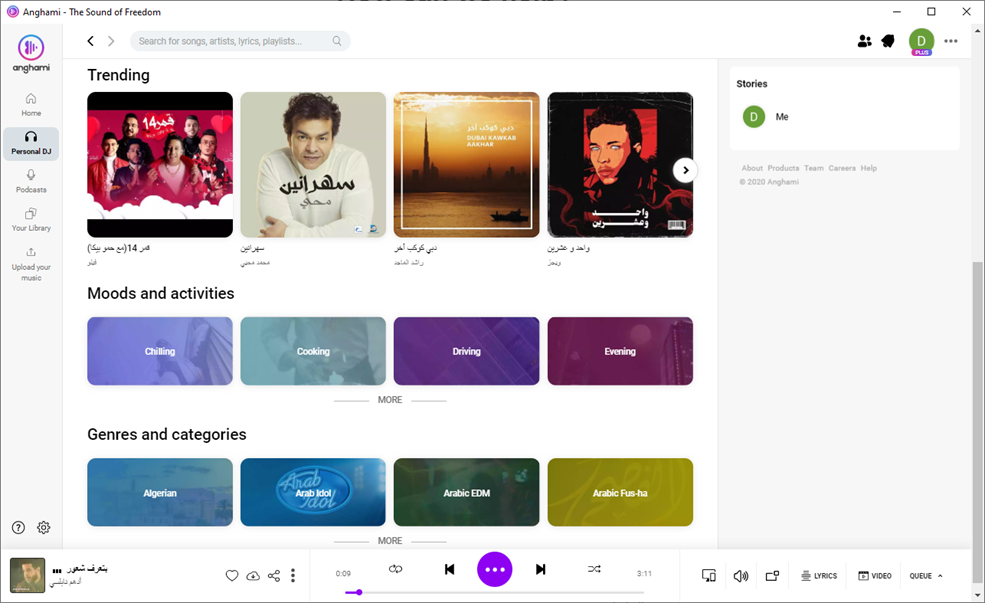Share the current song
Image resolution: width=985 pixels, height=603 pixels.
pos(274,575)
